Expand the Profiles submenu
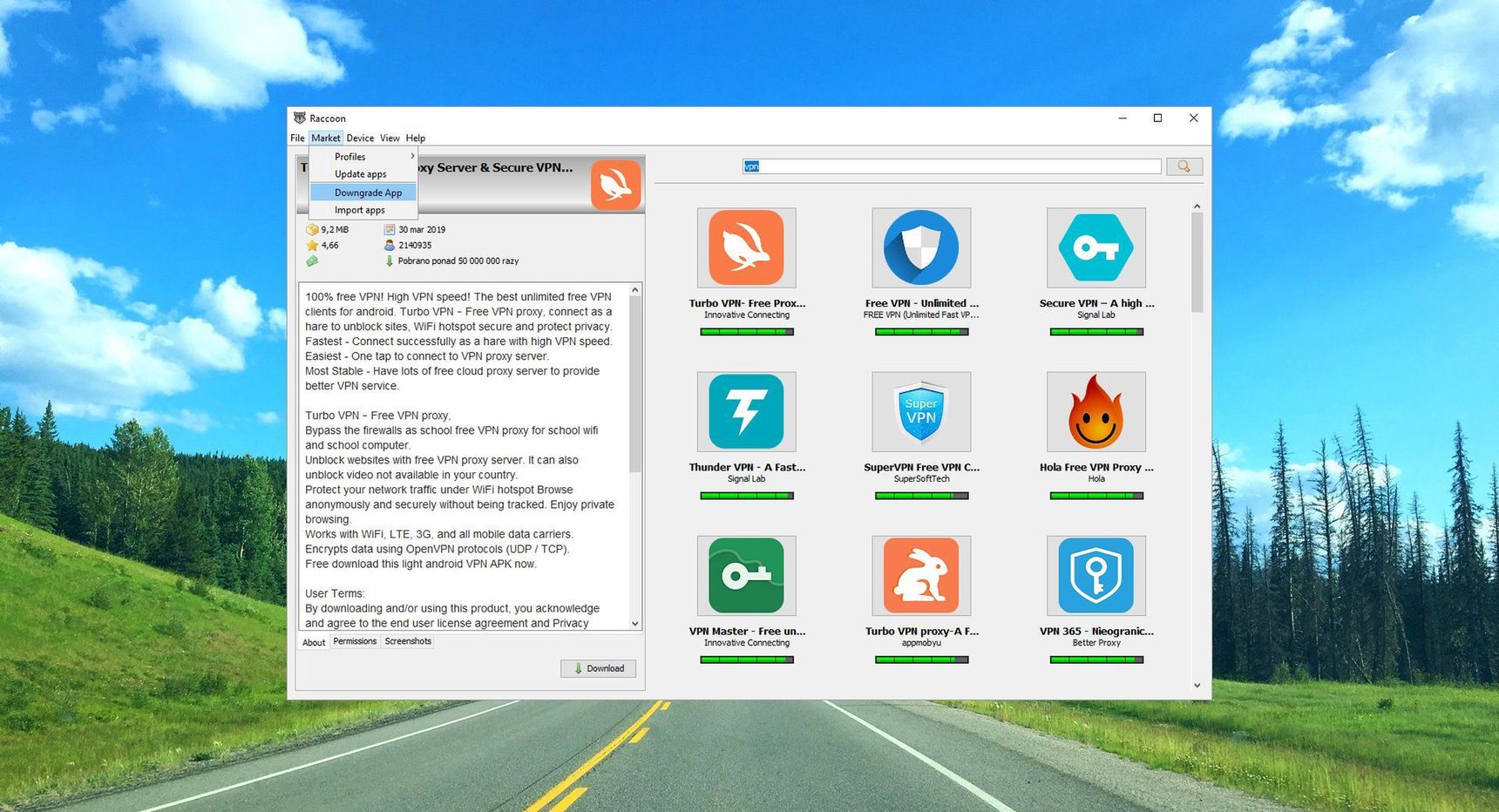The width and height of the screenshot is (1499, 812). [x=363, y=157]
